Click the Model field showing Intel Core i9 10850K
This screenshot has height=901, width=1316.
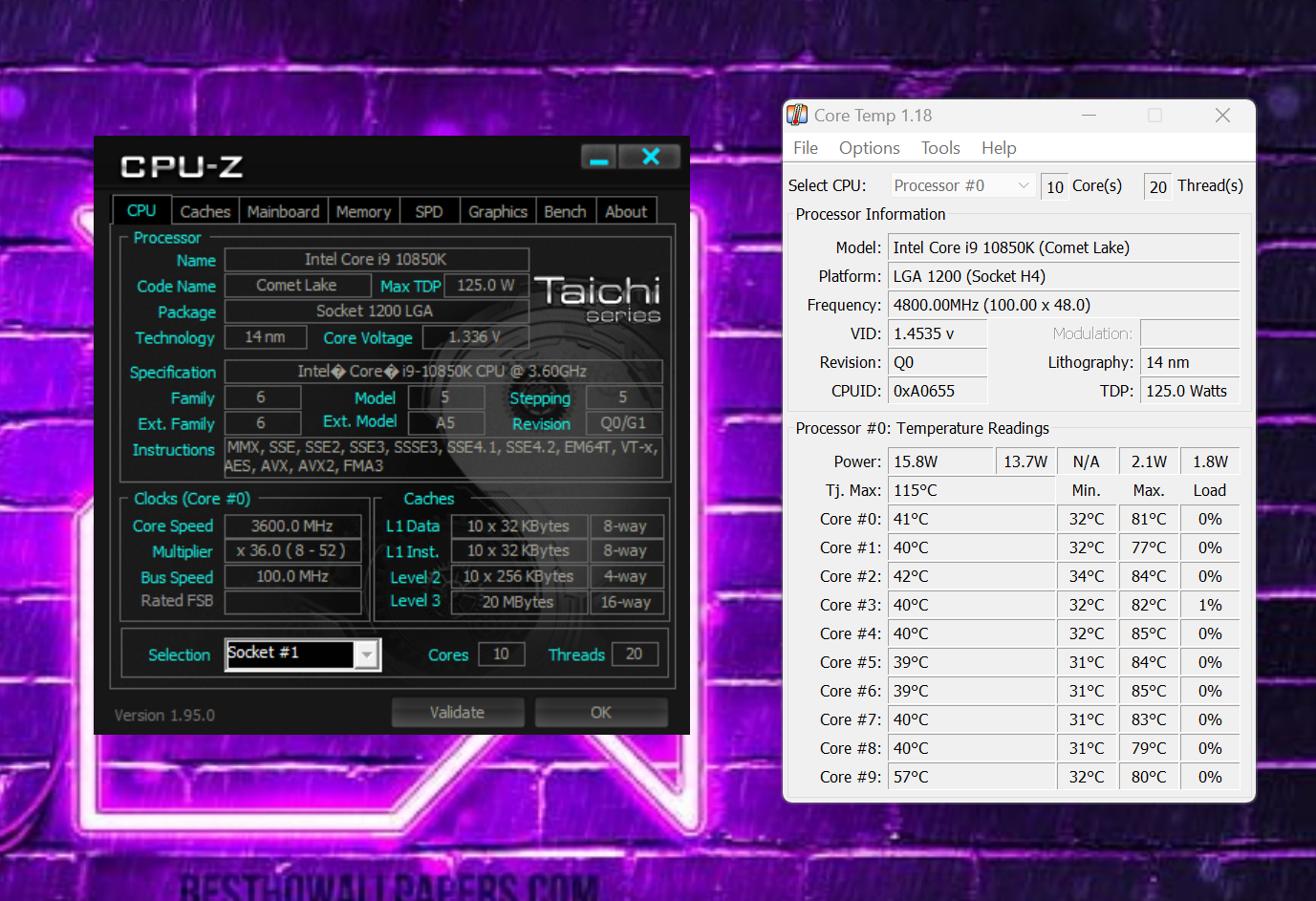tap(1064, 247)
